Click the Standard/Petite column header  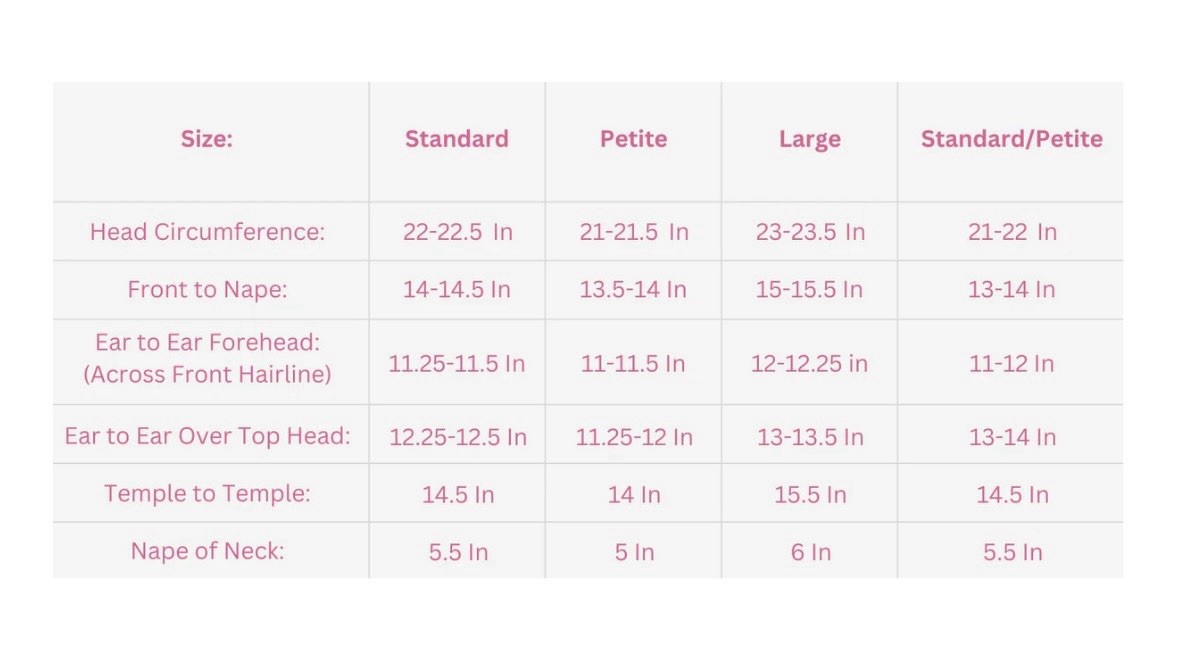tap(1011, 139)
